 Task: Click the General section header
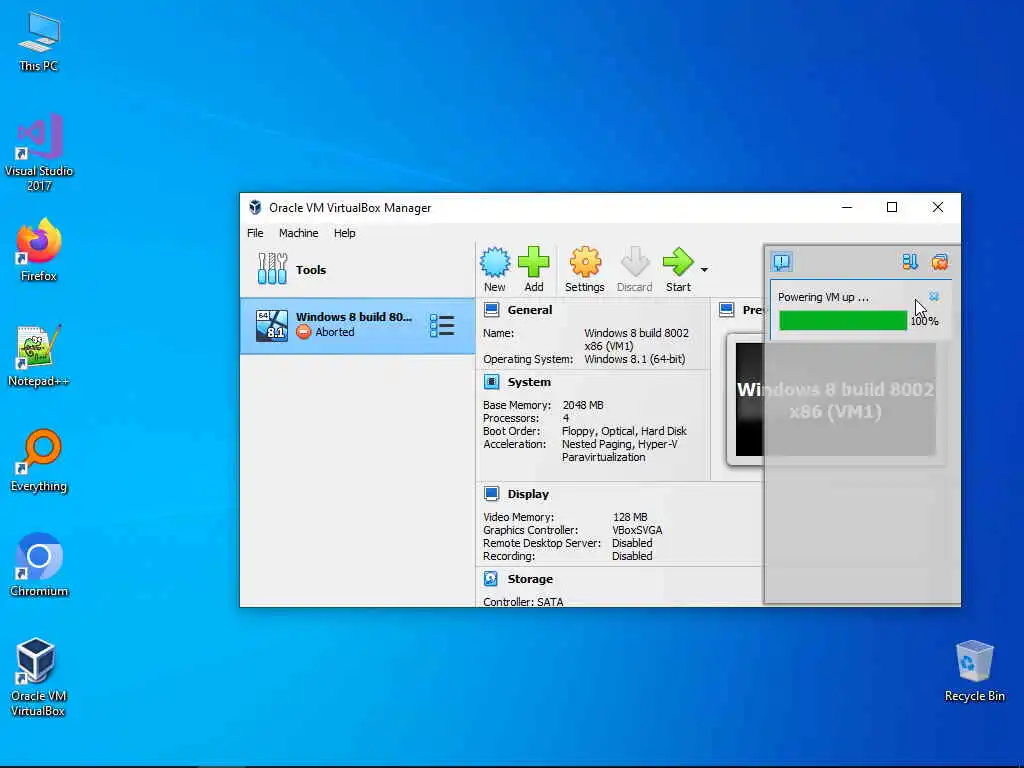tap(530, 310)
